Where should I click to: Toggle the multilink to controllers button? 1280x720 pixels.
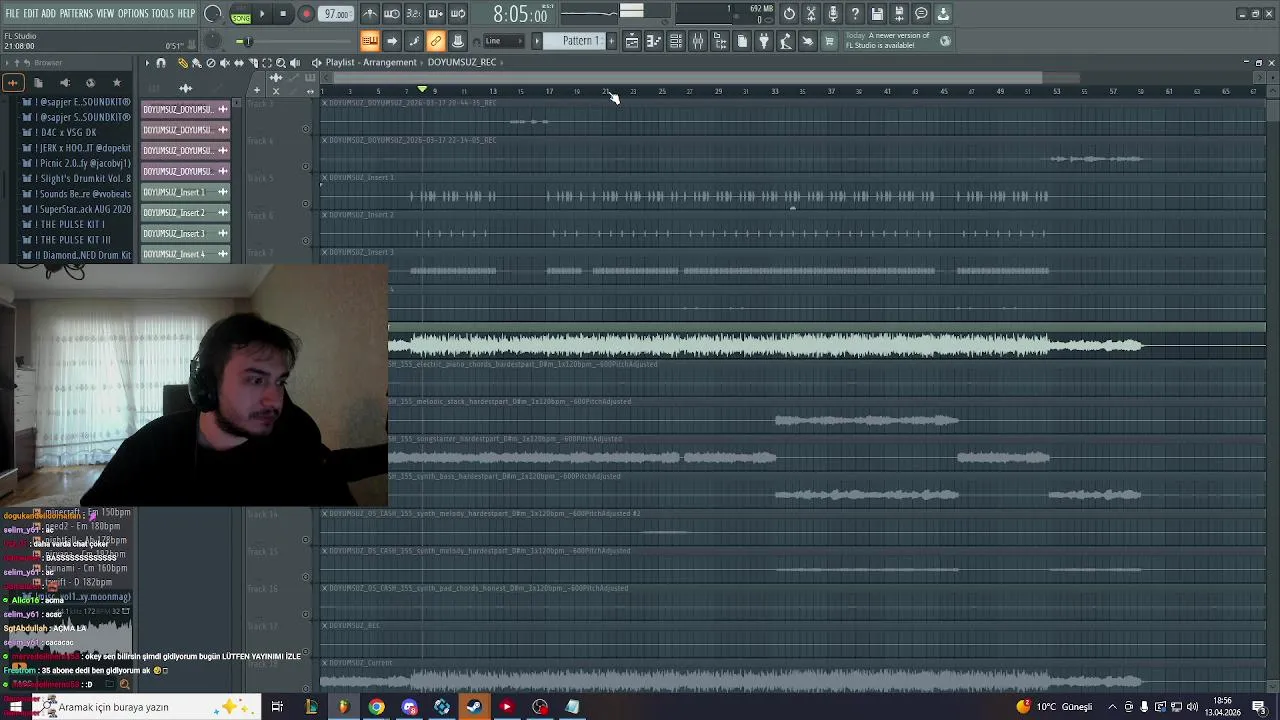tap(436, 41)
